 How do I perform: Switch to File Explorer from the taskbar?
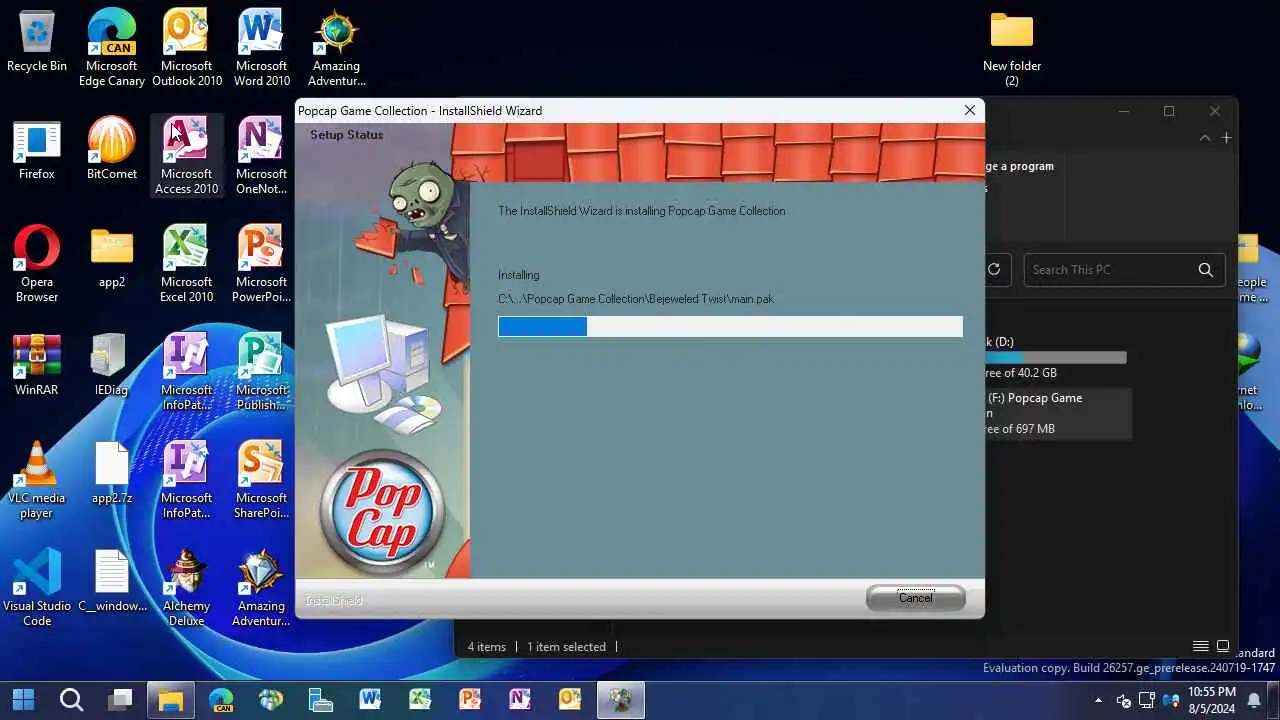(171, 699)
